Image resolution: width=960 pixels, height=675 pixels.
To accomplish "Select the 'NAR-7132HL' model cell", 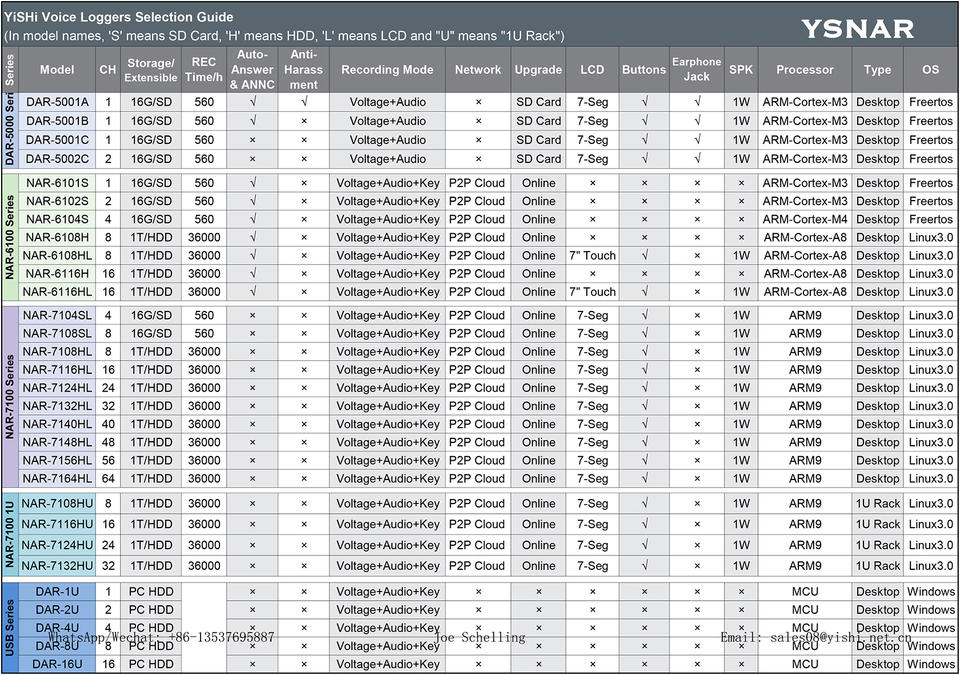I will (x=57, y=406).
